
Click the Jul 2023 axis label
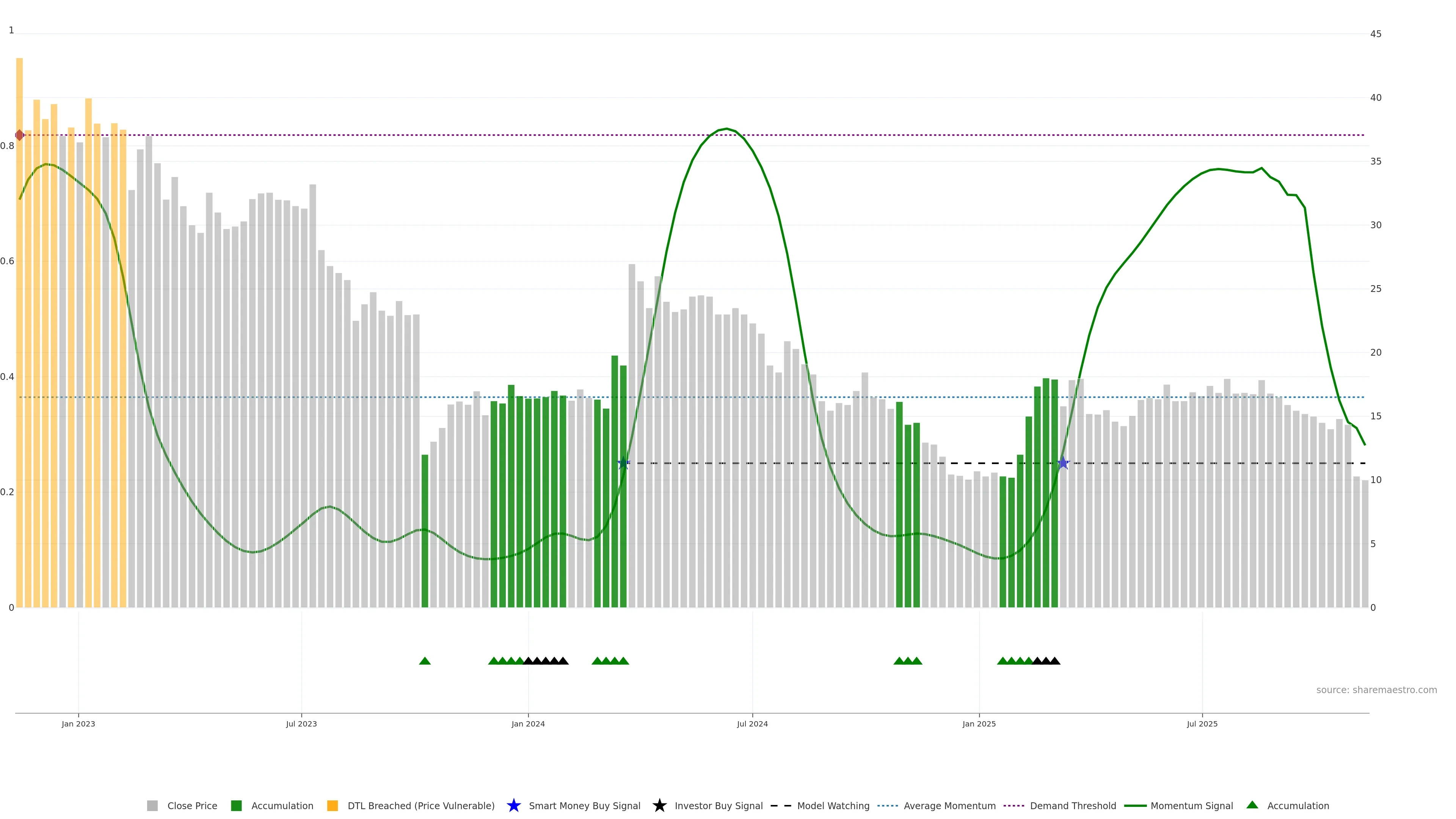click(301, 723)
